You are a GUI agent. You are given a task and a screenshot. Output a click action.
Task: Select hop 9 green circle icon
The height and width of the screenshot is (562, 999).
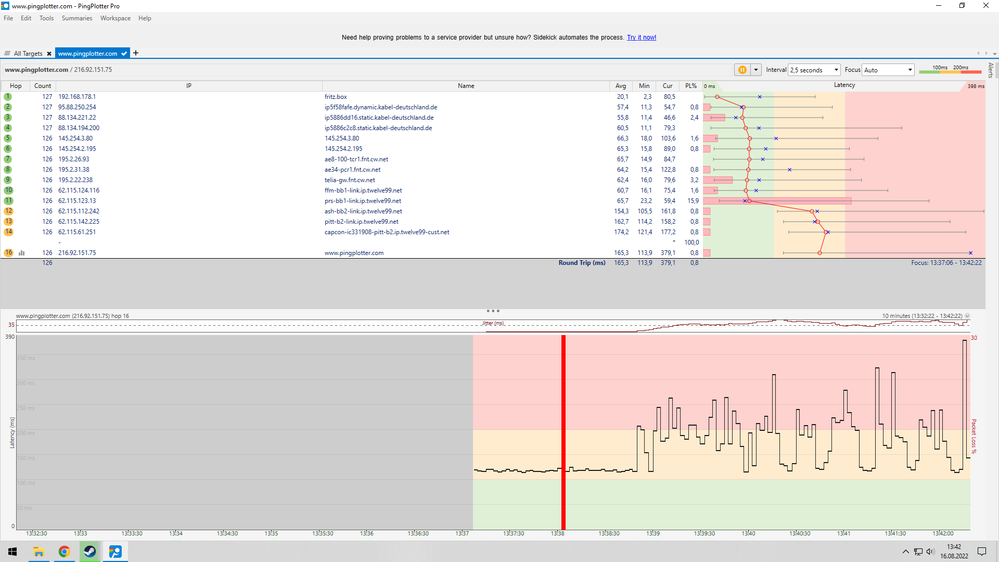pos(8,180)
